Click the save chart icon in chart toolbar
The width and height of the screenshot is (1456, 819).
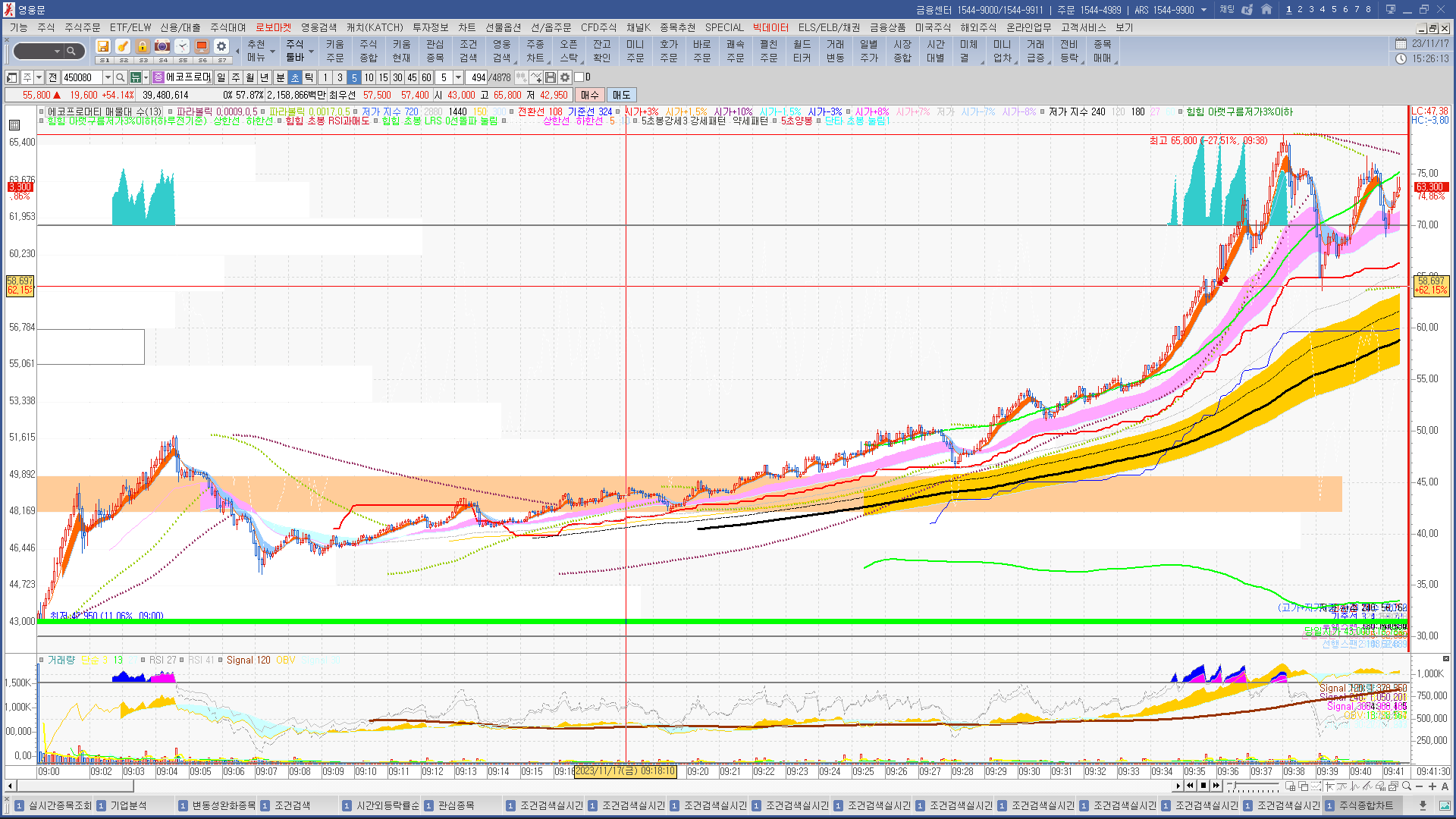[551, 77]
